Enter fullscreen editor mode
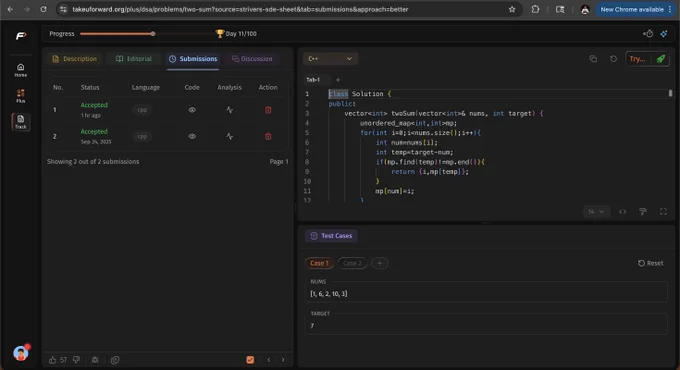The height and width of the screenshot is (370, 680). point(663,212)
